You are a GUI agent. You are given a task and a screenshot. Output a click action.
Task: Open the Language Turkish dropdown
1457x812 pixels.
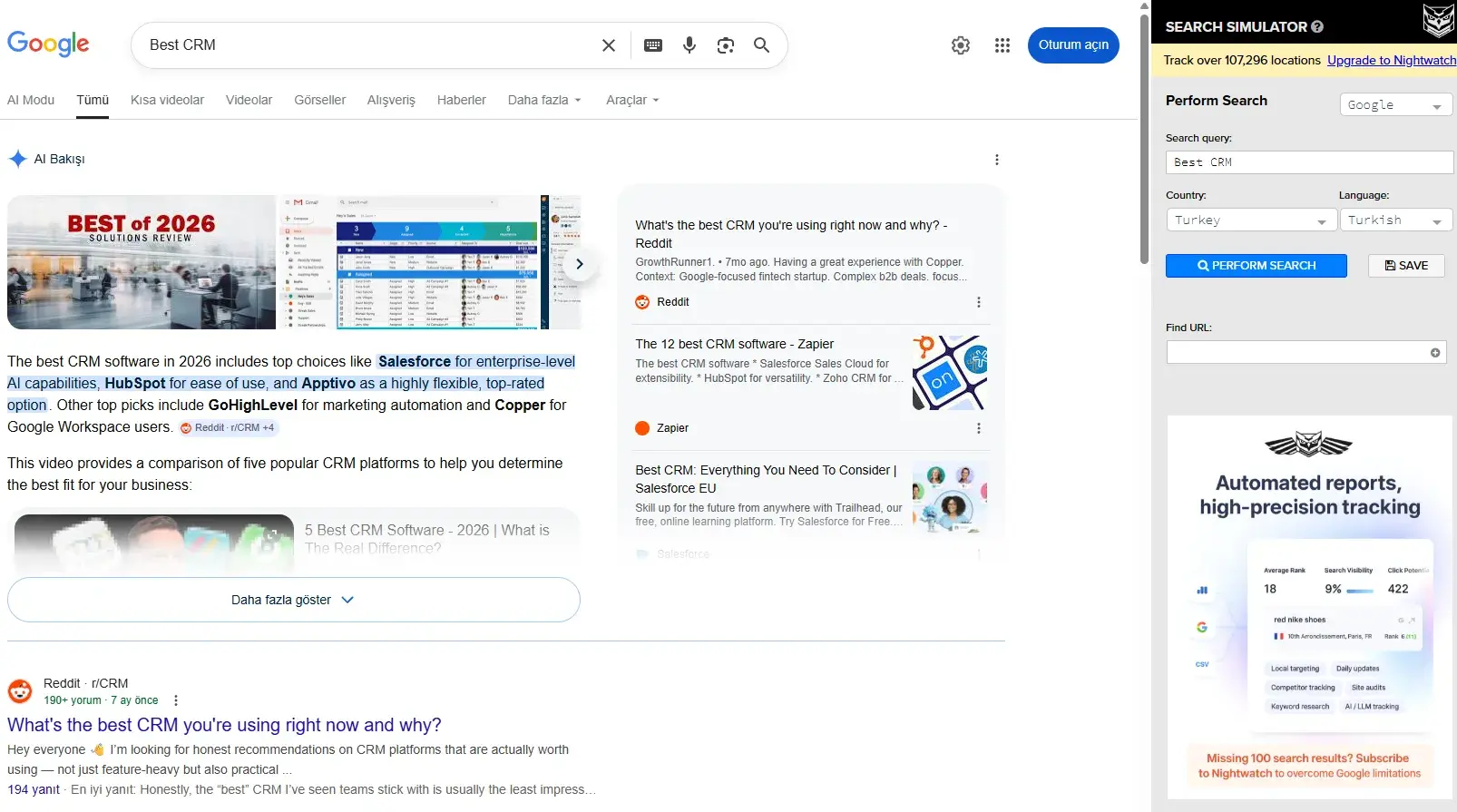(1396, 220)
